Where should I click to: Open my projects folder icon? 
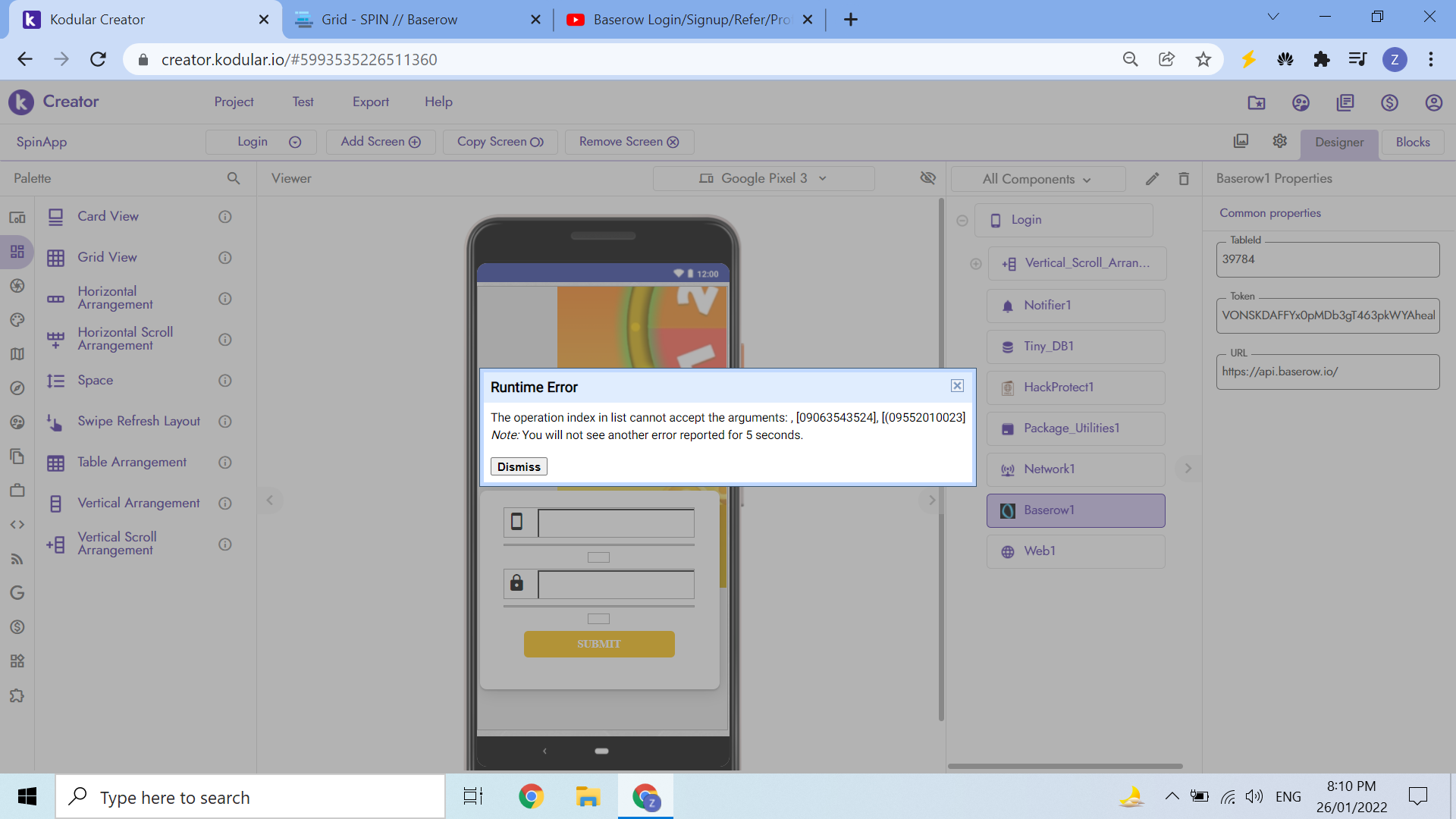point(1257,102)
